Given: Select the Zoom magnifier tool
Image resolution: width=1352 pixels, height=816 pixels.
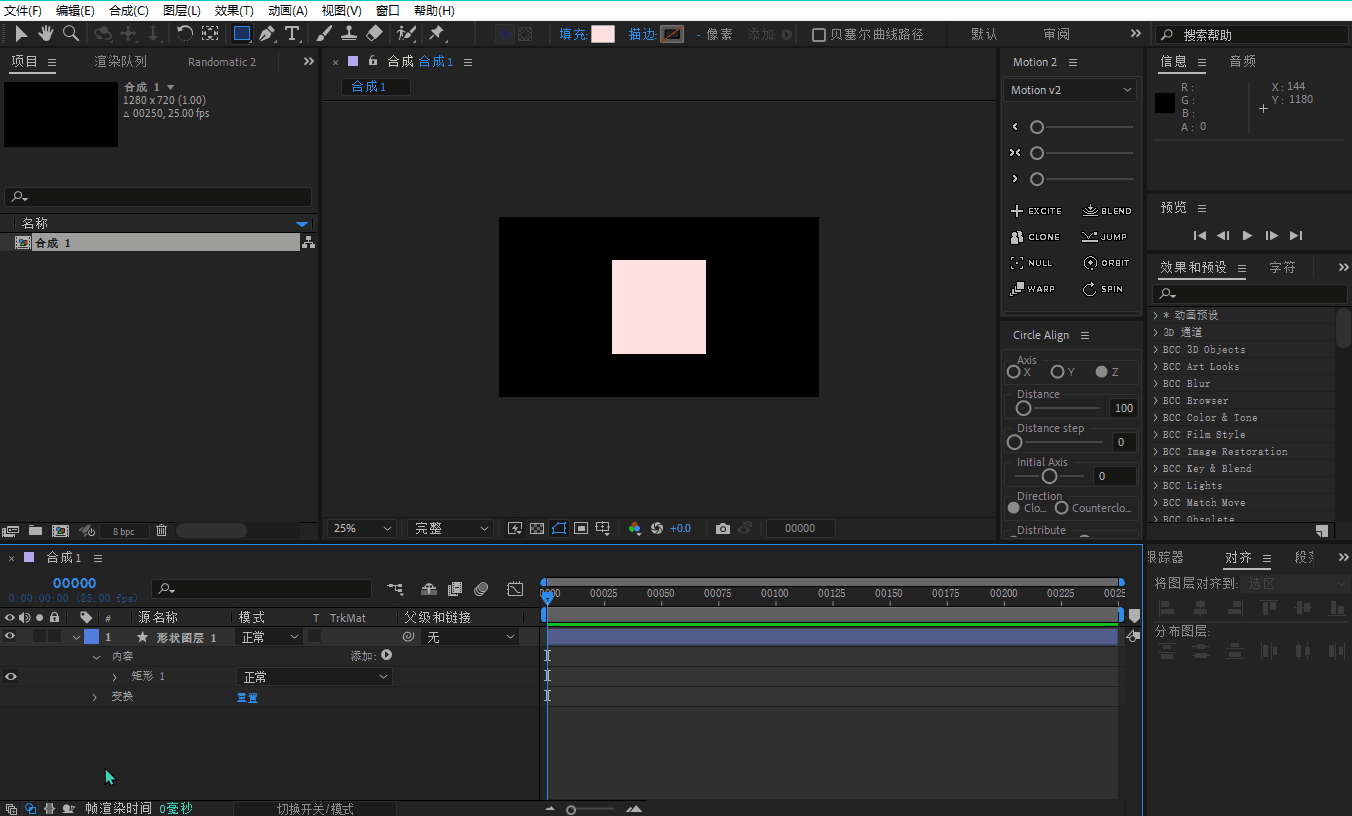Looking at the screenshot, I should tap(71, 33).
